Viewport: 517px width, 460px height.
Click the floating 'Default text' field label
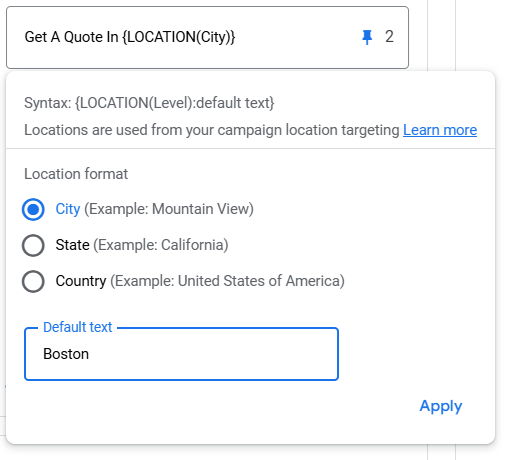(x=77, y=327)
